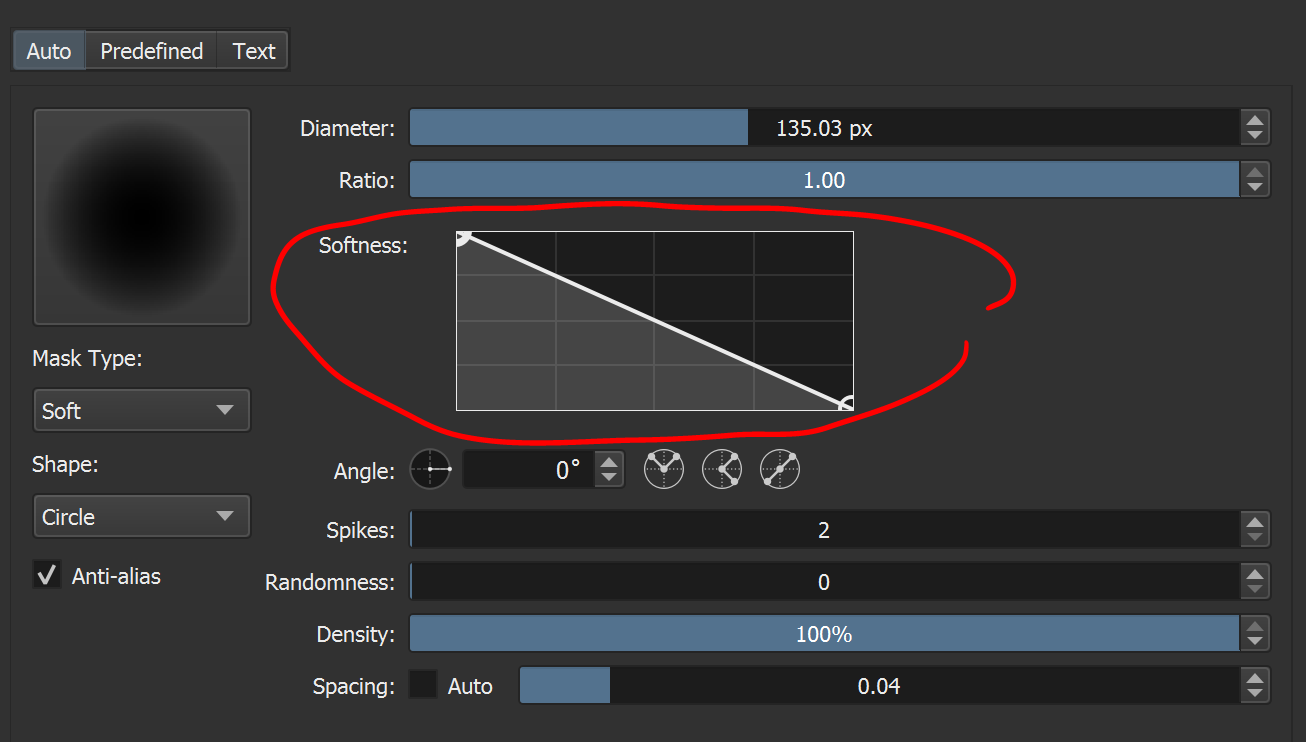Click the Diameter label text
1306x742 pixels.
(348, 128)
